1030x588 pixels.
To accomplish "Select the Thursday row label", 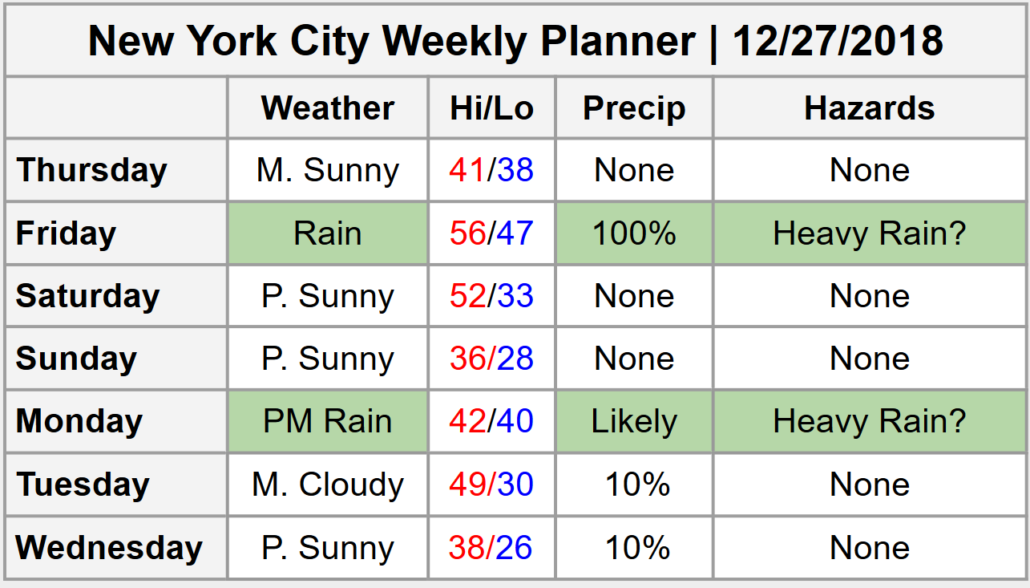I will click(91, 170).
